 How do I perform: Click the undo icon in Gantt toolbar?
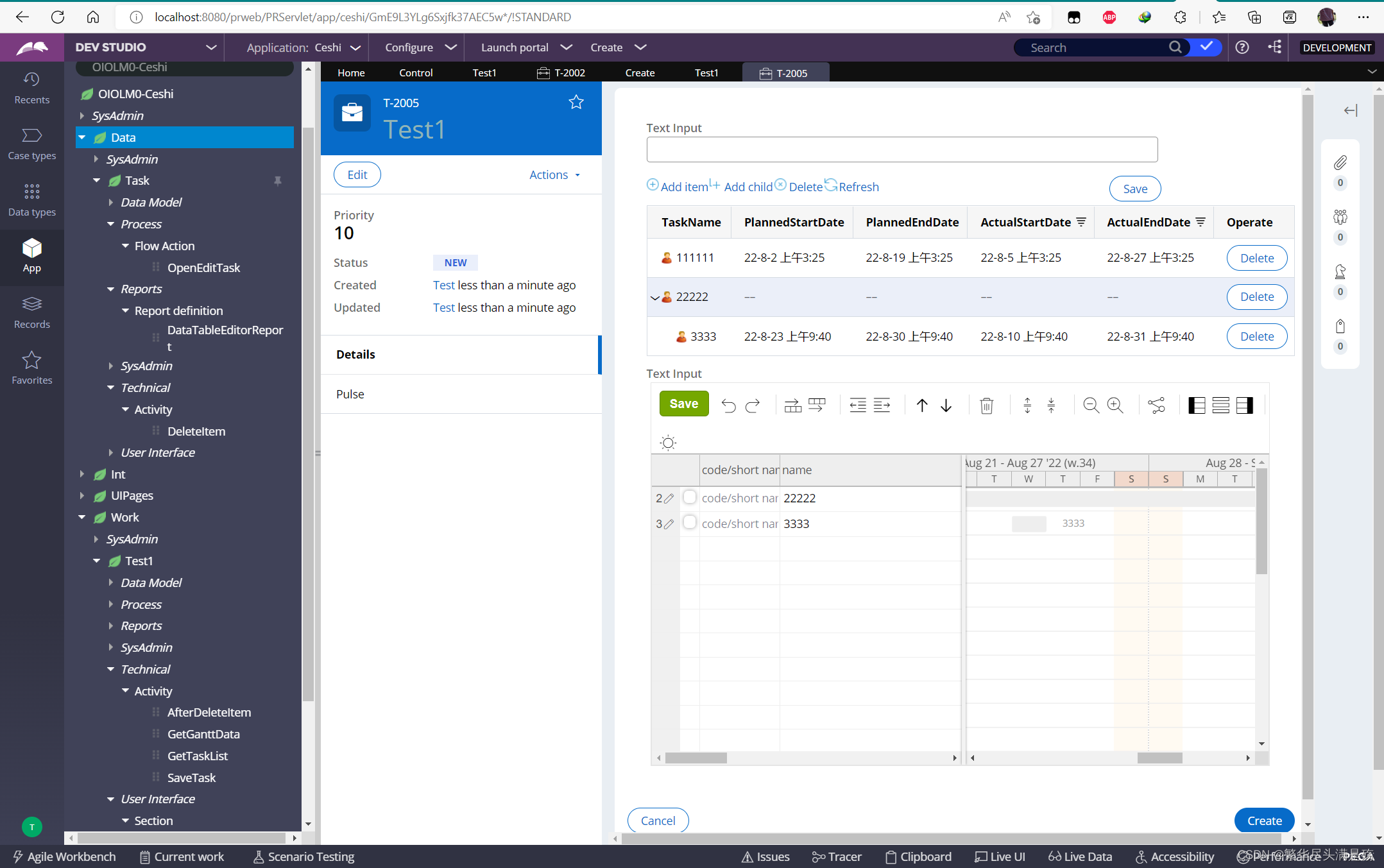pos(728,405)
